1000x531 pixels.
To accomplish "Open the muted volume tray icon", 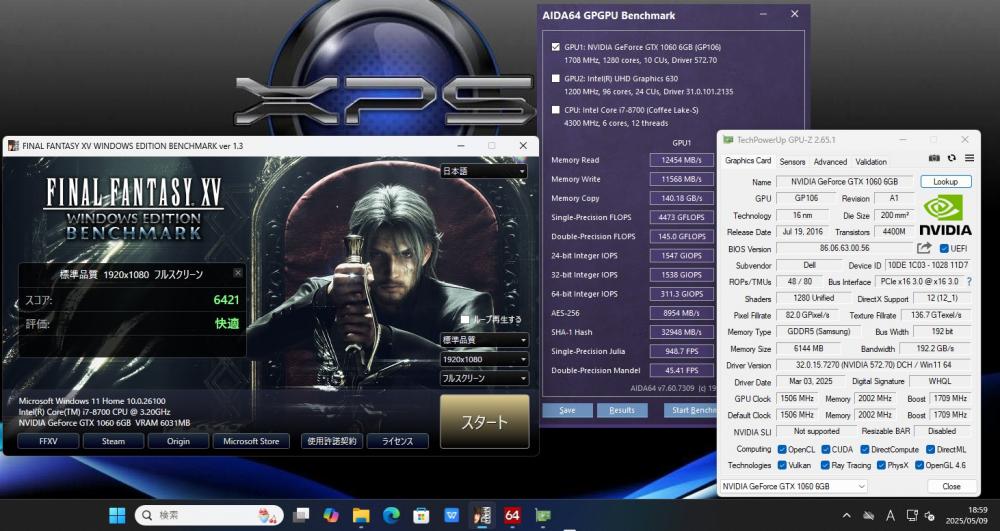I will click(x=930, y=516).
